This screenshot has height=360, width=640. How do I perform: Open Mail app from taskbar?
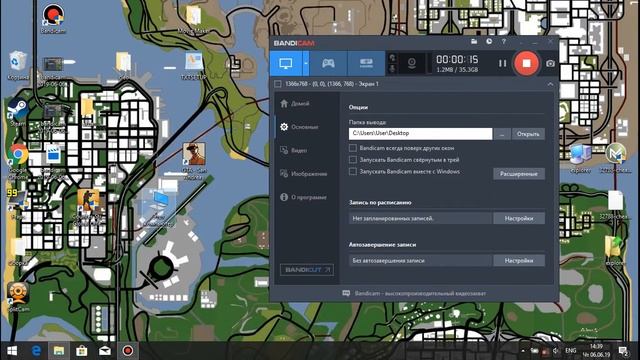[x=104, y=351]
